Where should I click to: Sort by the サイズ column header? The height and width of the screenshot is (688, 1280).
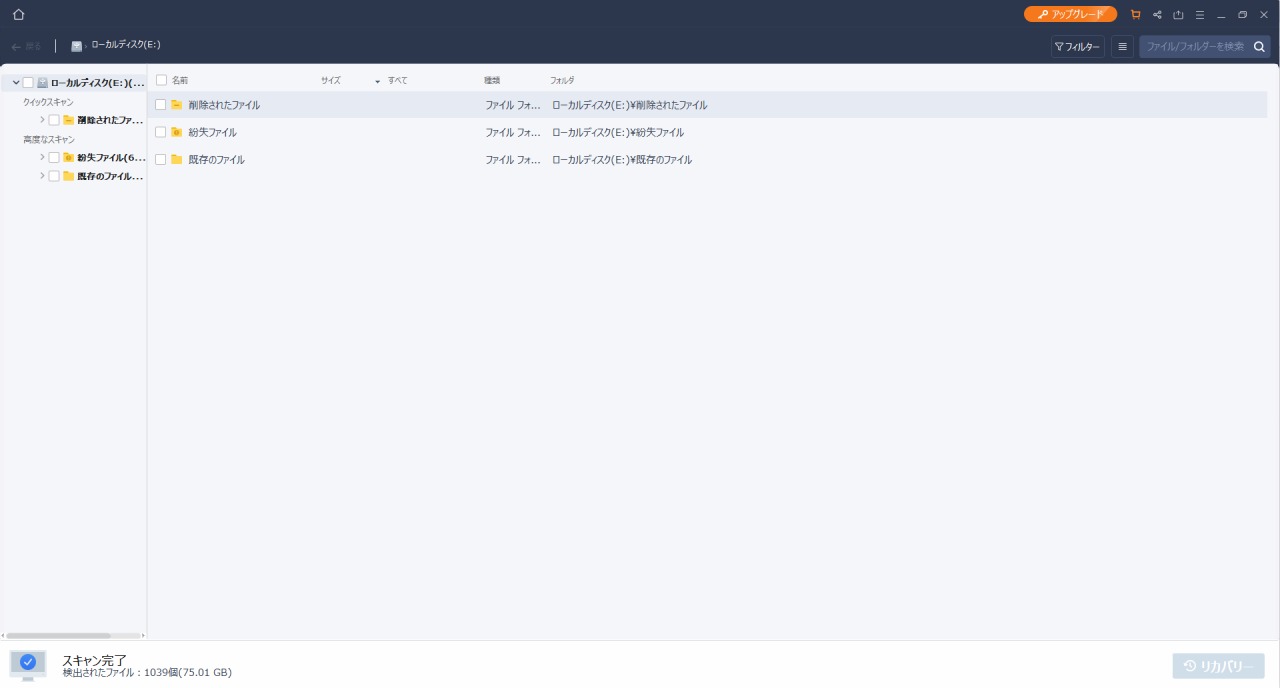click(331, 80)
